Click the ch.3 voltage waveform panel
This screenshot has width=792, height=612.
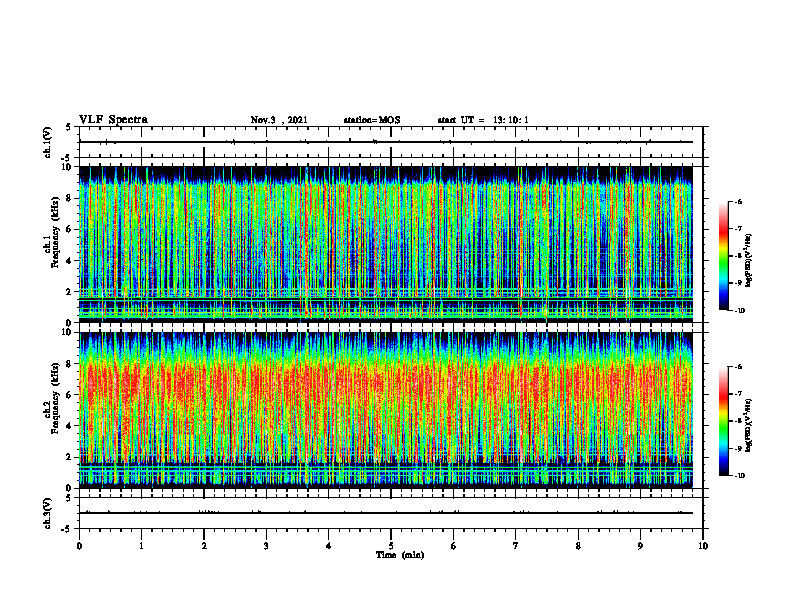pyautogui.click(x=391, y=513)
